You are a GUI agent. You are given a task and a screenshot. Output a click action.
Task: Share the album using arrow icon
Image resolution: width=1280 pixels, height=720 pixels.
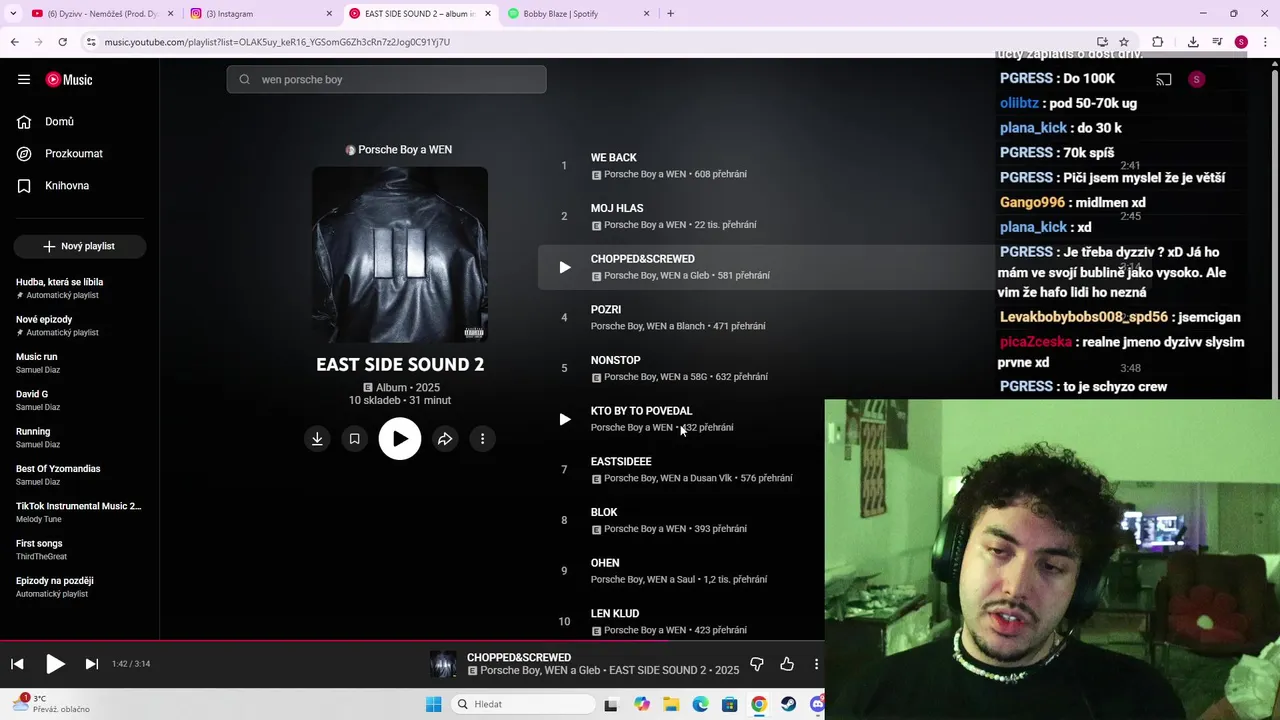point(445,439)
